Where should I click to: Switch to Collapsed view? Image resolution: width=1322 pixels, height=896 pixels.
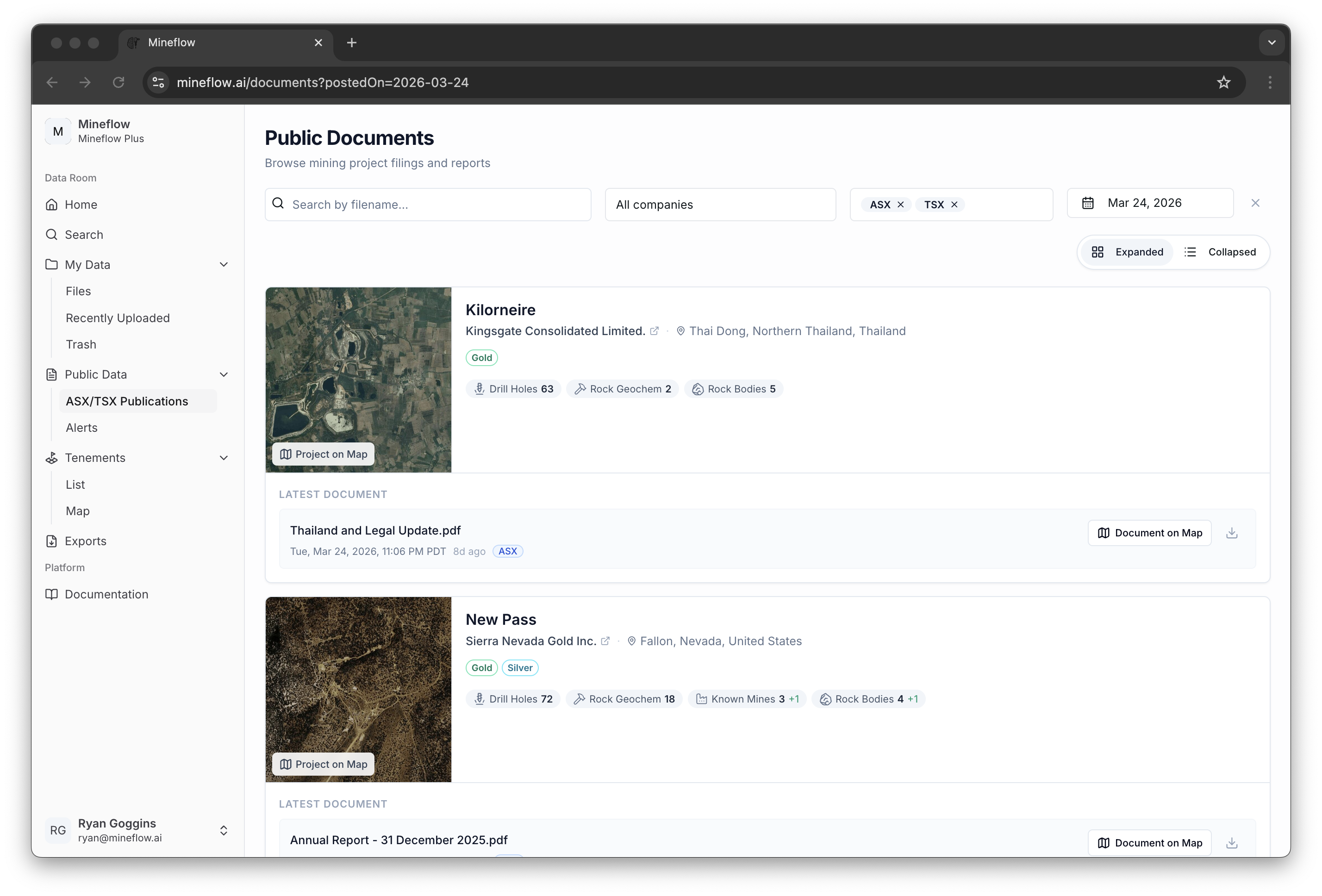(1221, 252)
